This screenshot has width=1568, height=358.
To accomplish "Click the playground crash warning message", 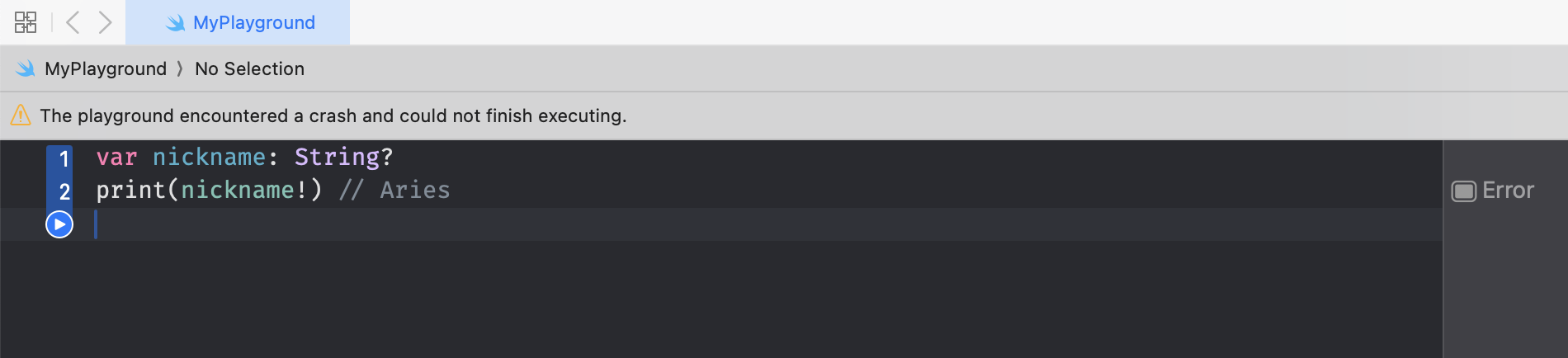I will pyautogui.click(x=333, y=116).
